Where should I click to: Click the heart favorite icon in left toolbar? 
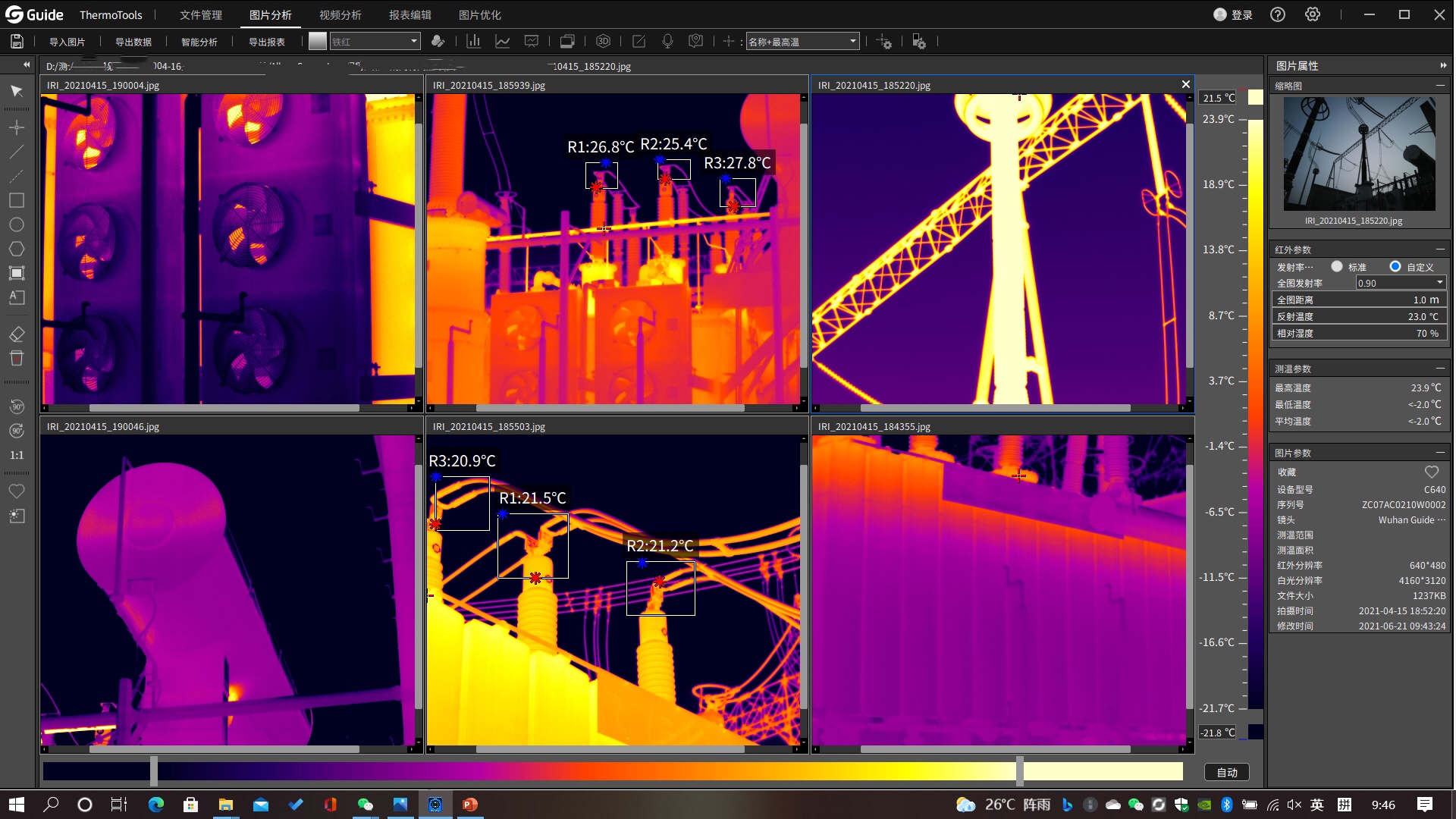17,491
